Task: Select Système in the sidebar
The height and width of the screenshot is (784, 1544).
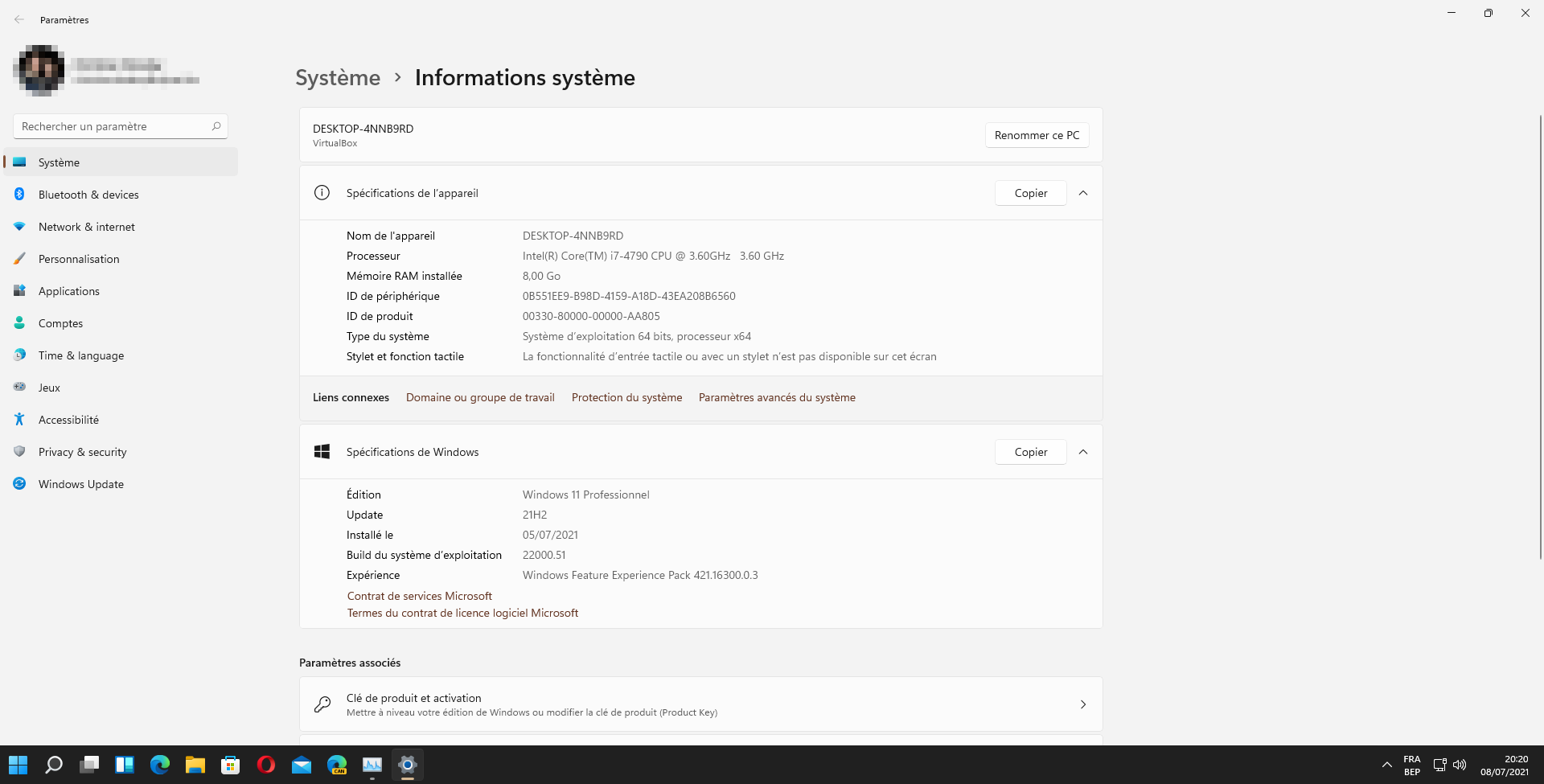Action: [x=121, y=162]
